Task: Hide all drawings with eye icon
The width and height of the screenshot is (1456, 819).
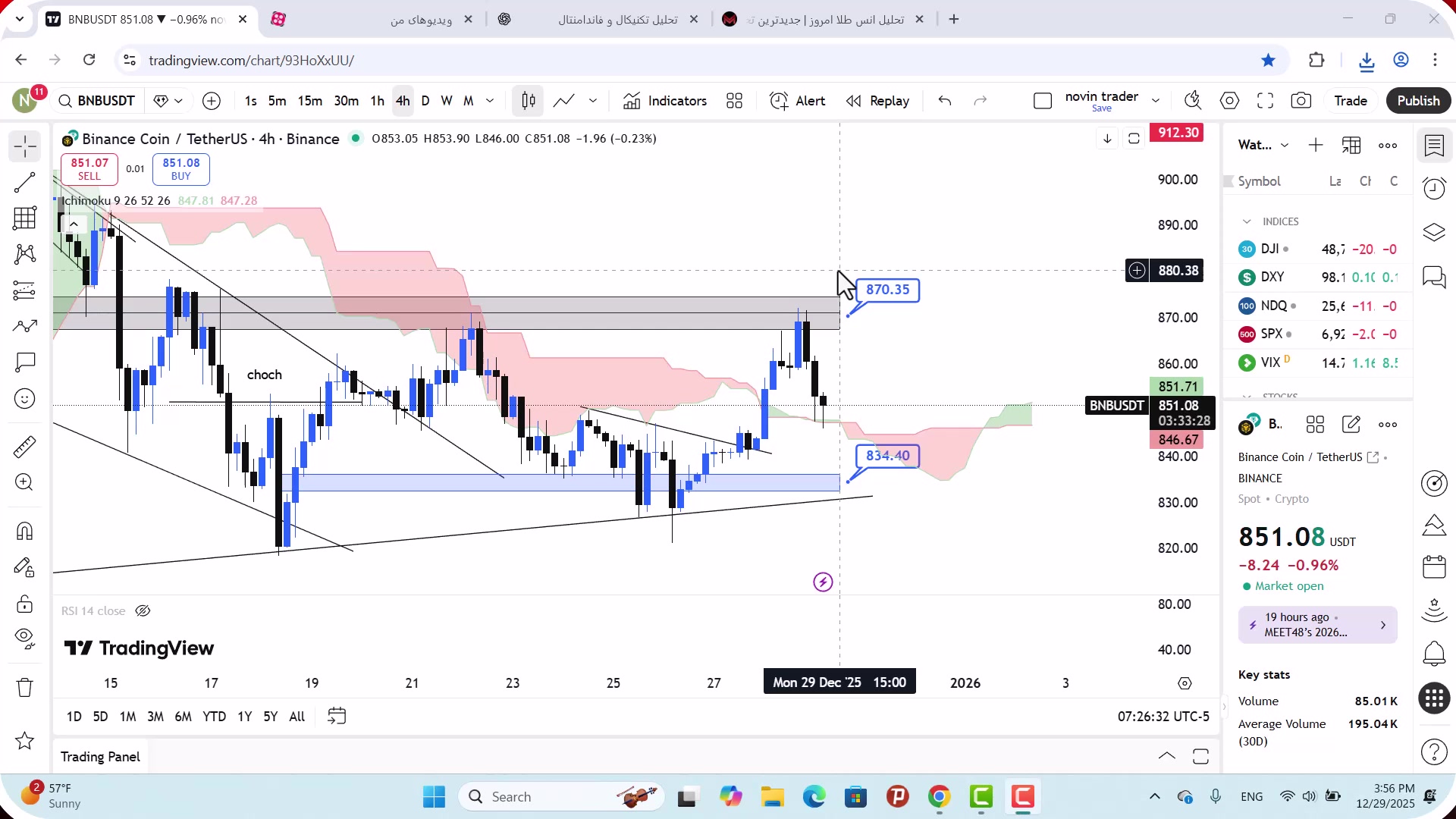Action: pyautogui.click(x=25, y=639)
